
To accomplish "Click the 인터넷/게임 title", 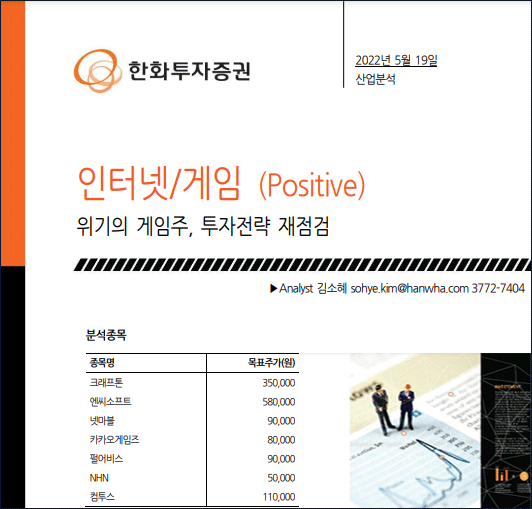I will [159, 184].
